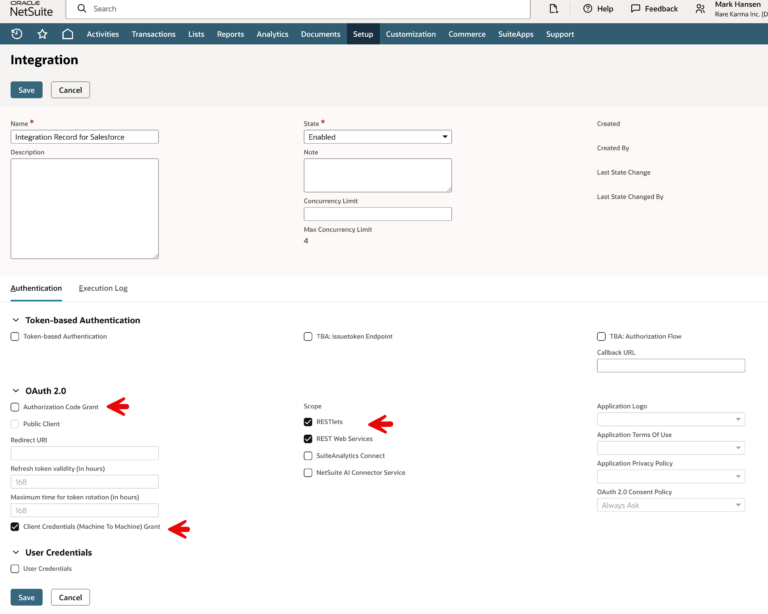Click the Refresh token validity field

[x=84, y=481]
